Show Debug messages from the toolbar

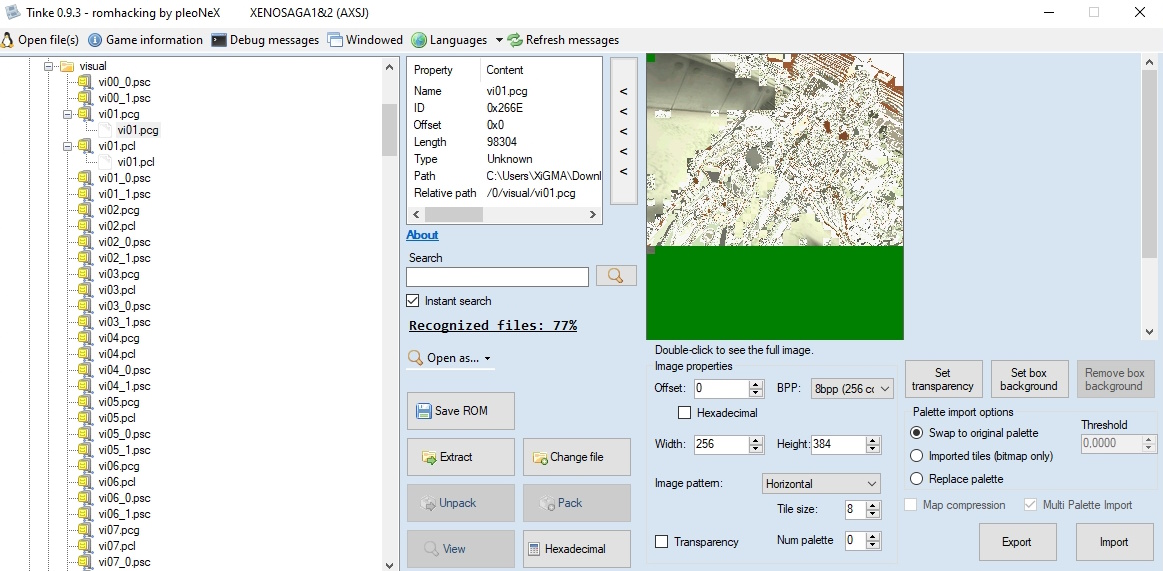265,40
